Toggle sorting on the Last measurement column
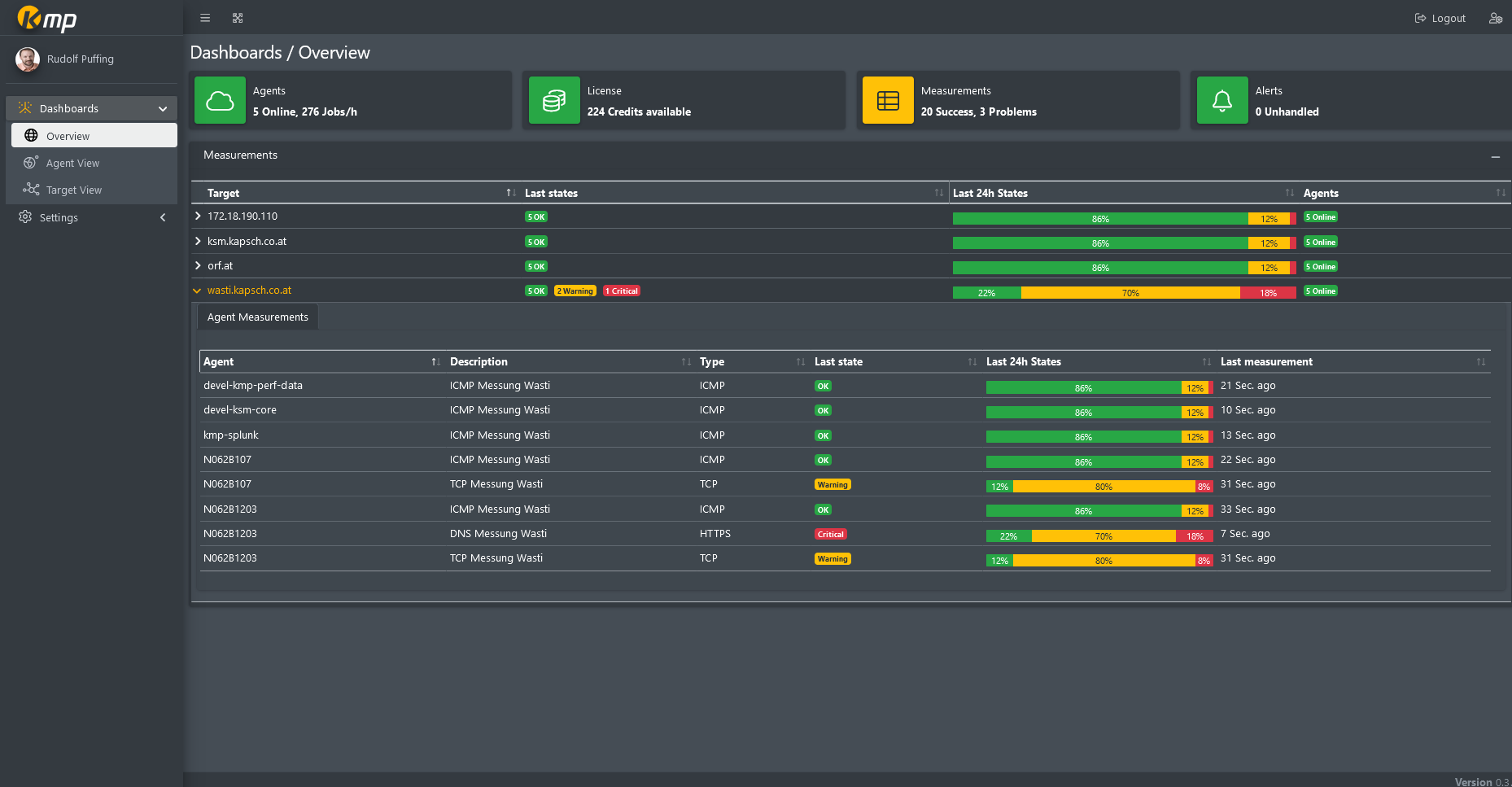Image resolution: width=1512 pixels, height=787 pixels. point(1480,362)
